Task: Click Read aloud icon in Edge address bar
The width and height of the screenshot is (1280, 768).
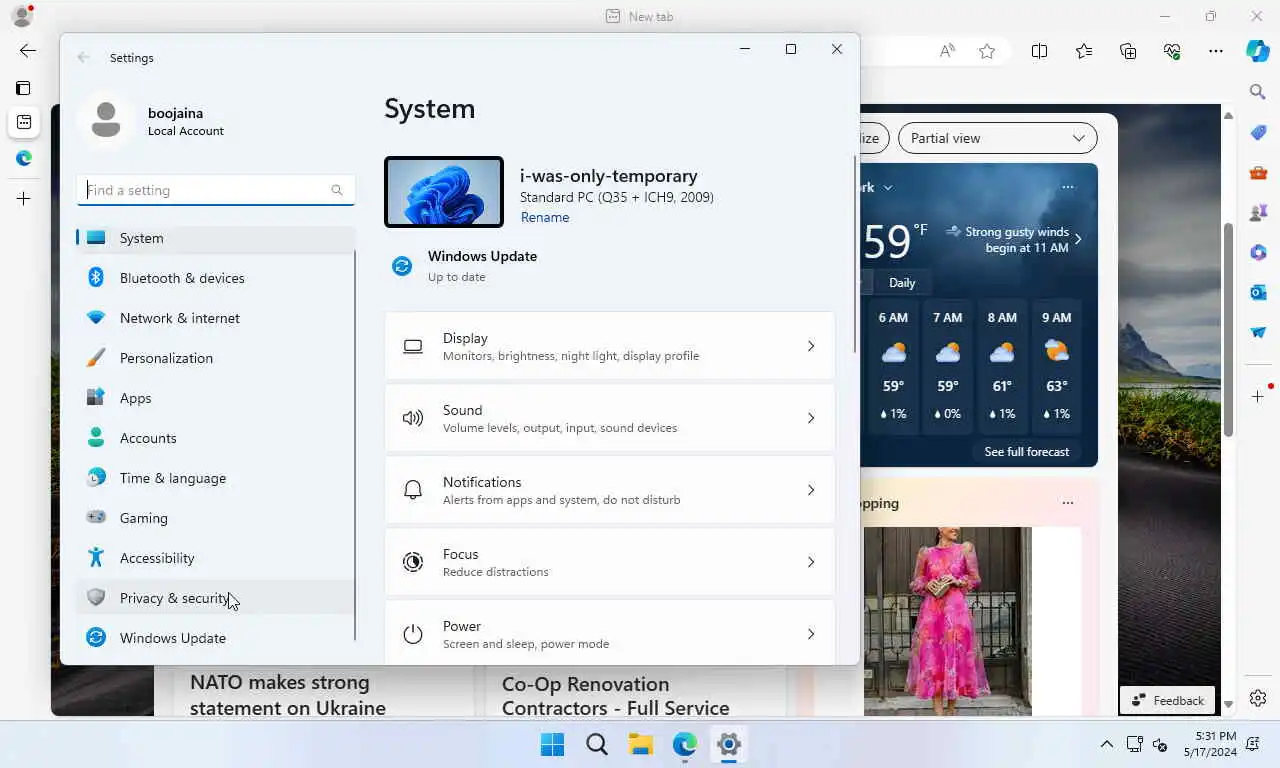Action: pyautogui.click(x=946, y=51)
